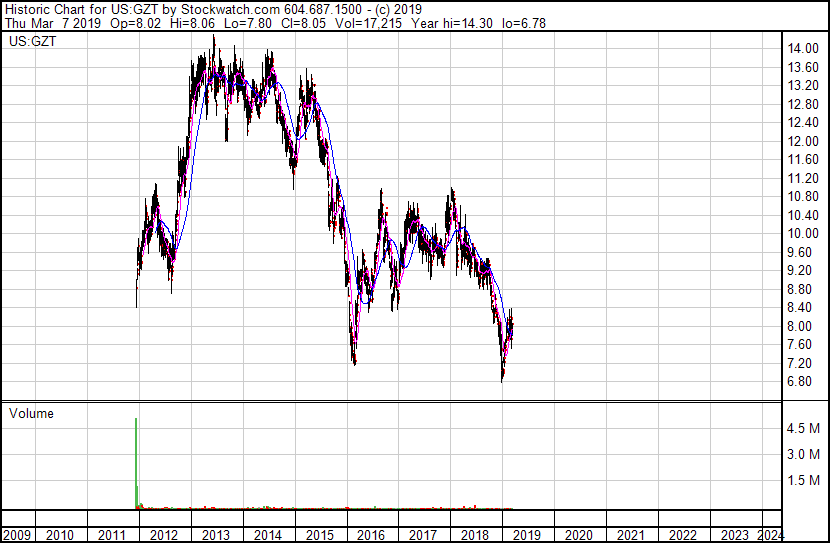Click the Lo=7.80 daily low value
This screenshot has height=543, width=830.
[248, 24]
